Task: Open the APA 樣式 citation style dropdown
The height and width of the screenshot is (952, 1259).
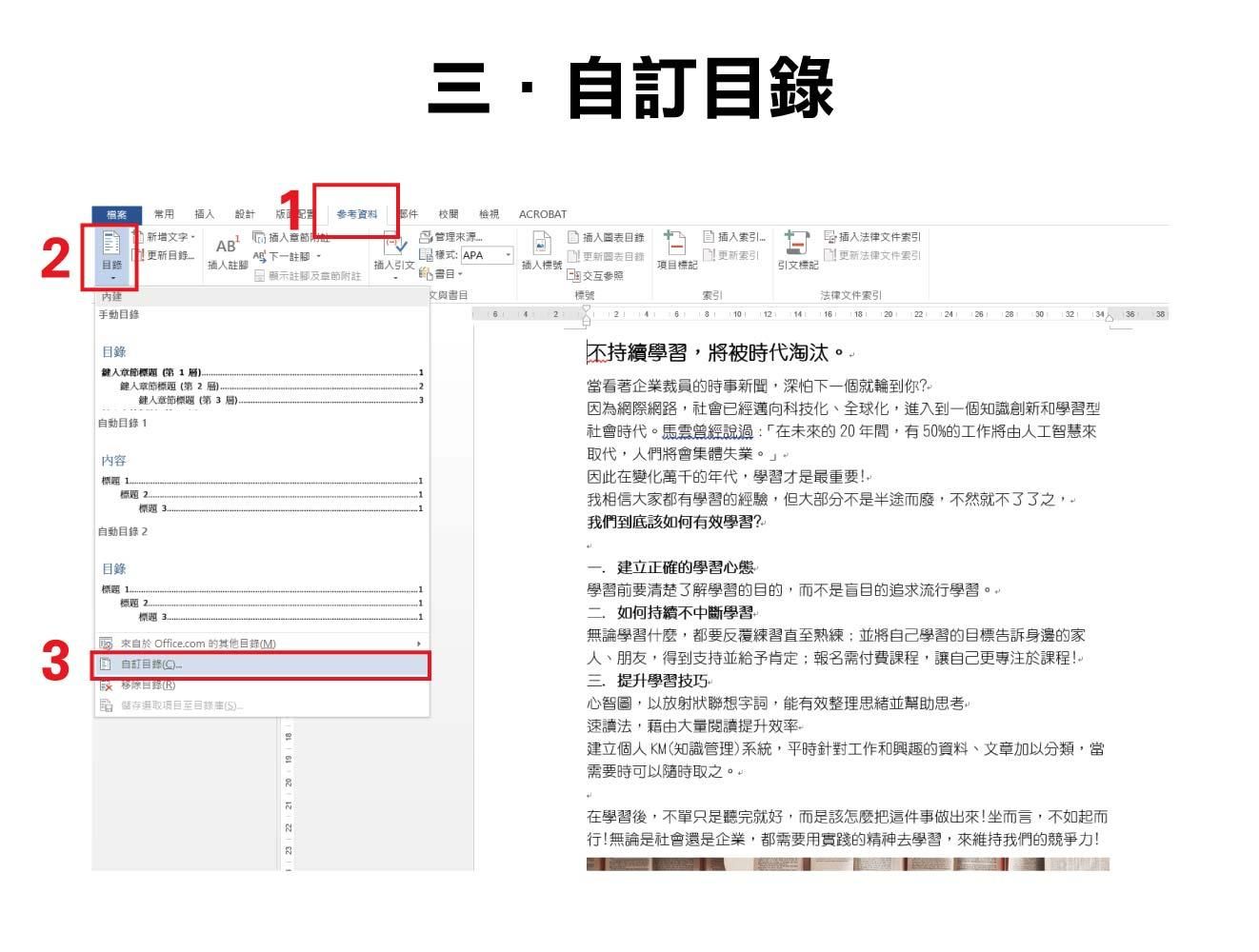Action: 510,255
